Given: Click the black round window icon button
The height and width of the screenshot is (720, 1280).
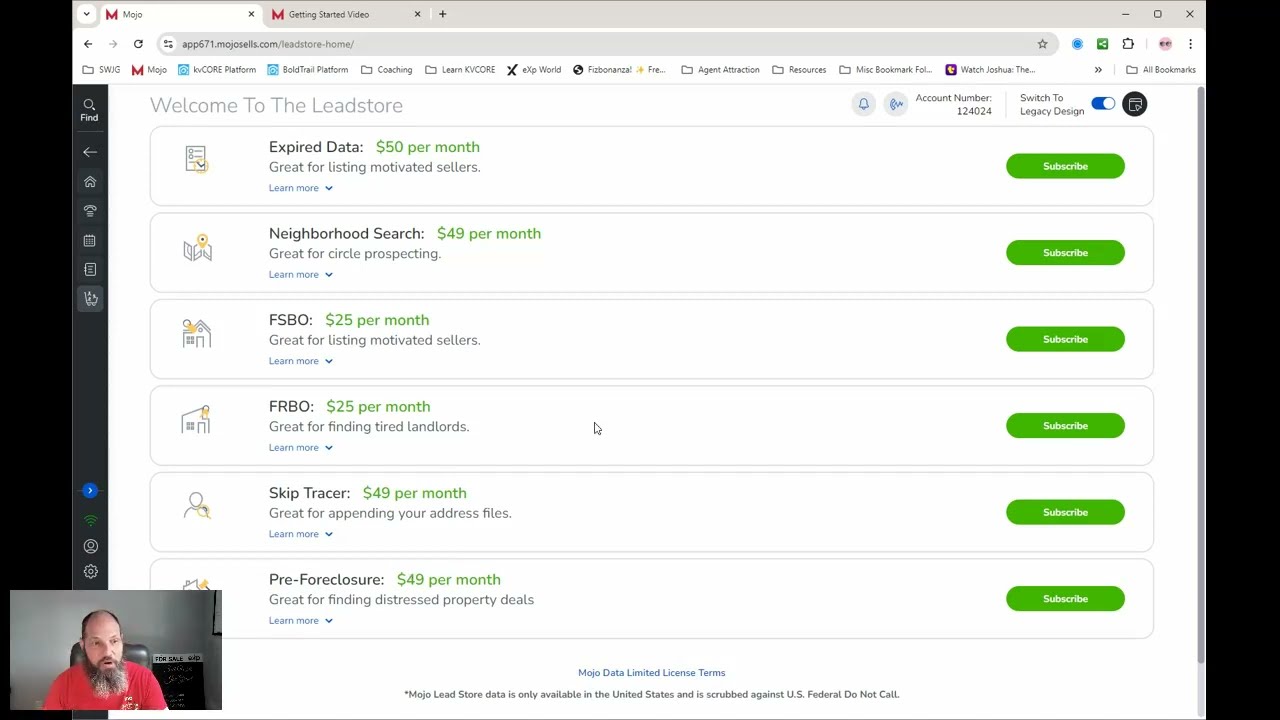Looking at the screenshot, I should [x=1135, y=104].
